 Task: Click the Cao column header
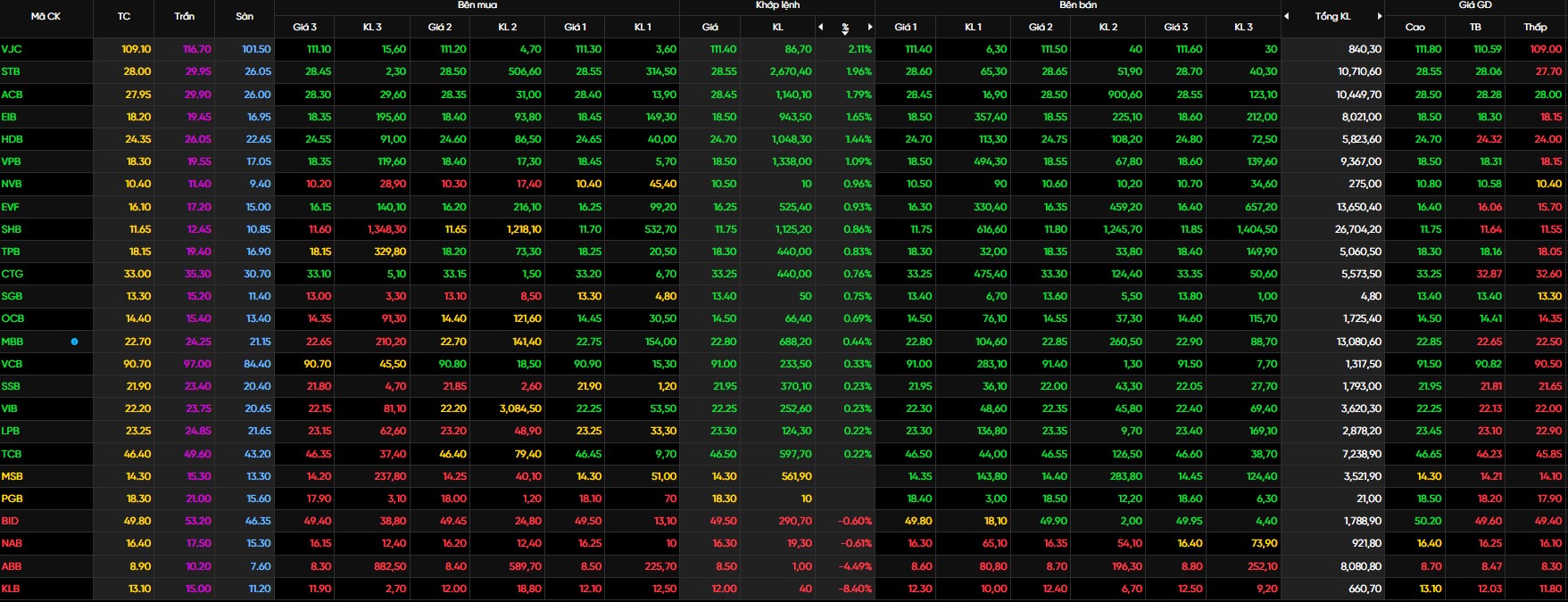coord(1415,27)
